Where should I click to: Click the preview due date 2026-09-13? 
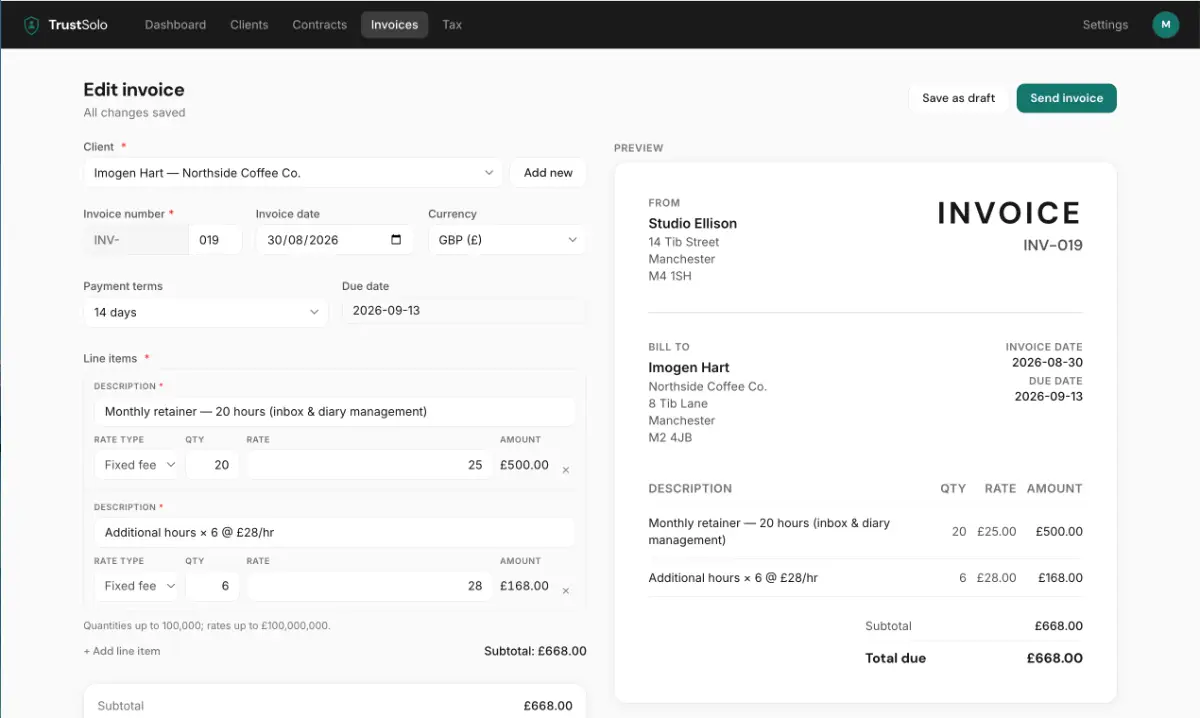click(1048, 396)
